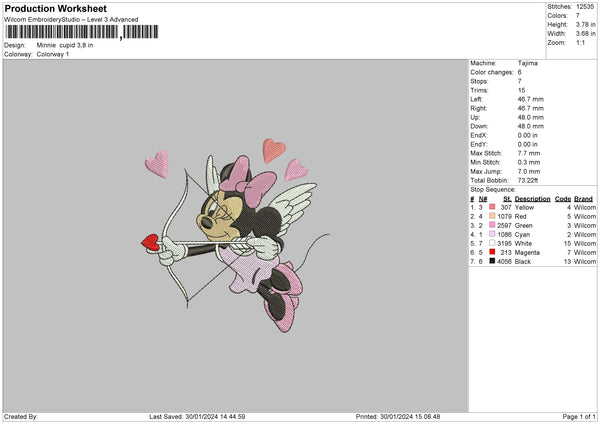The height and width of the screenshot is (424, 600).
Task: Select code '15' in the White row
Action: (567, 243)
